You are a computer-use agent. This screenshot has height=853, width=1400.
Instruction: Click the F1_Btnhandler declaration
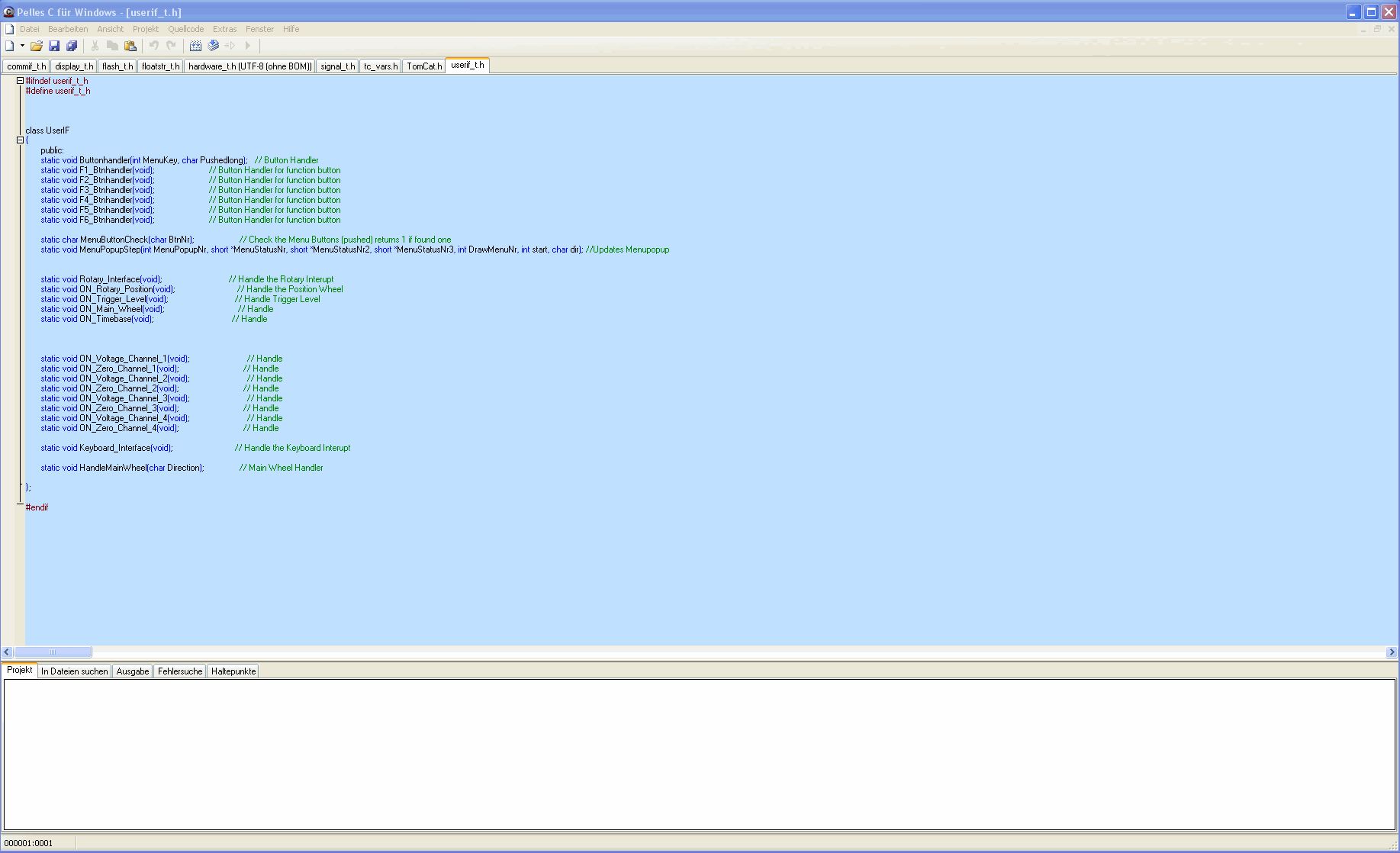coord(98,170)
